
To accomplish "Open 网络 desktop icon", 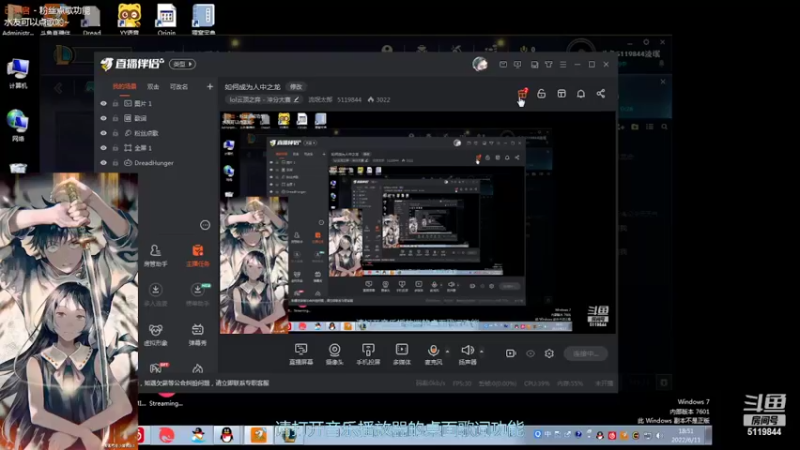I will point(18,126).
